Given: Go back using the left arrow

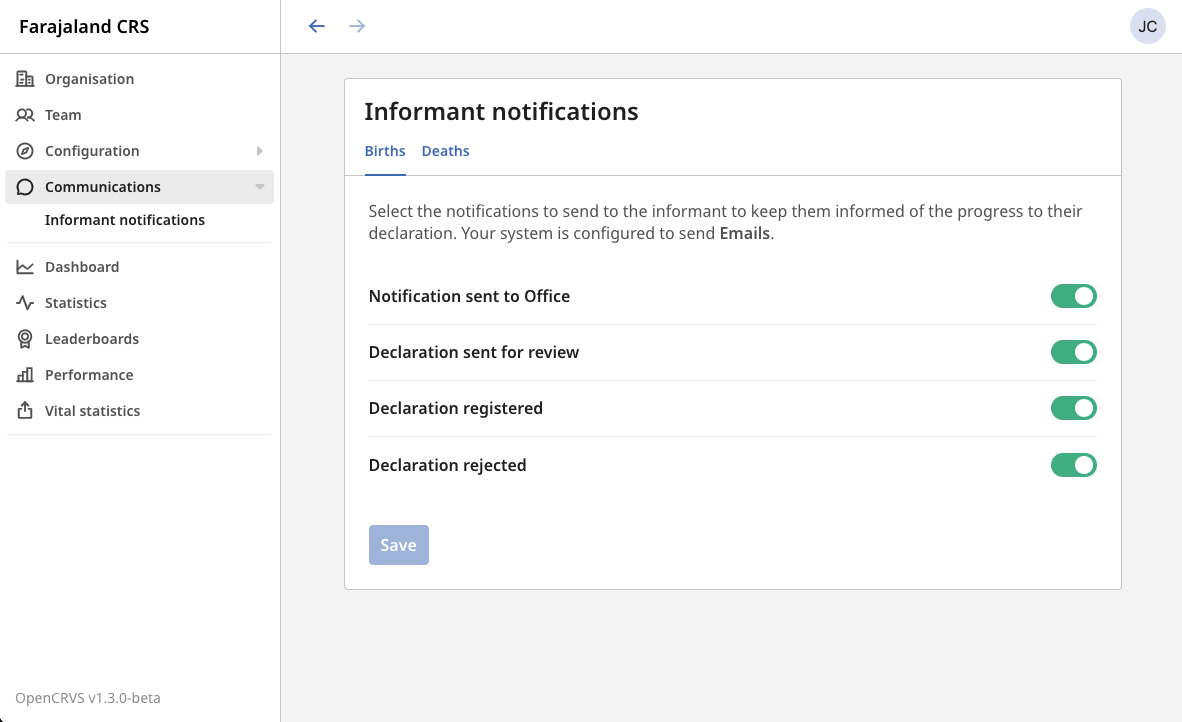Looking at the screenshot, I should (x=317, y=26).
